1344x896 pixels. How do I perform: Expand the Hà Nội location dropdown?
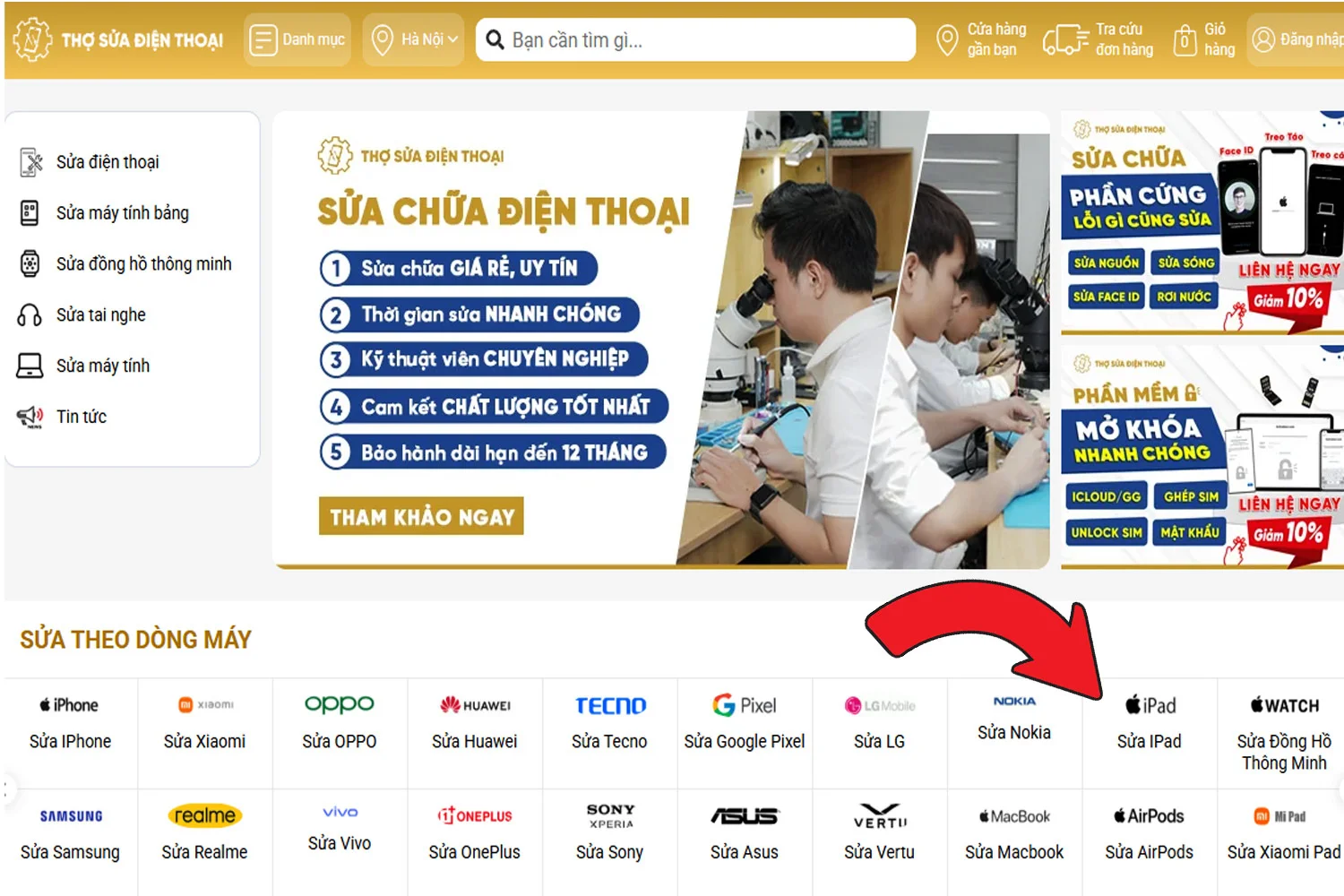point(414,39)
